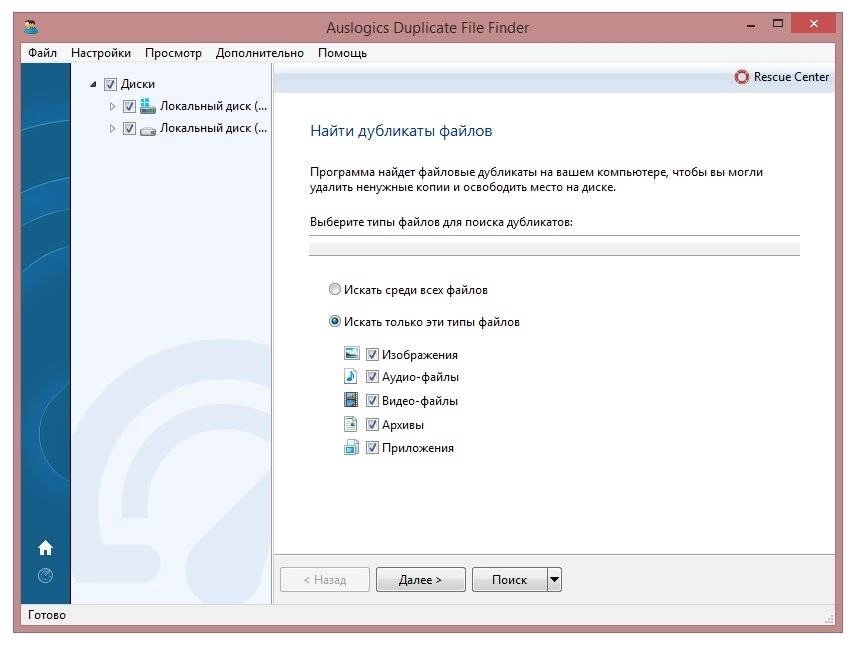The width and height of the screenshot is (860, 652).
Task: Click the Приложения label
Action: [x=418, y=448]
